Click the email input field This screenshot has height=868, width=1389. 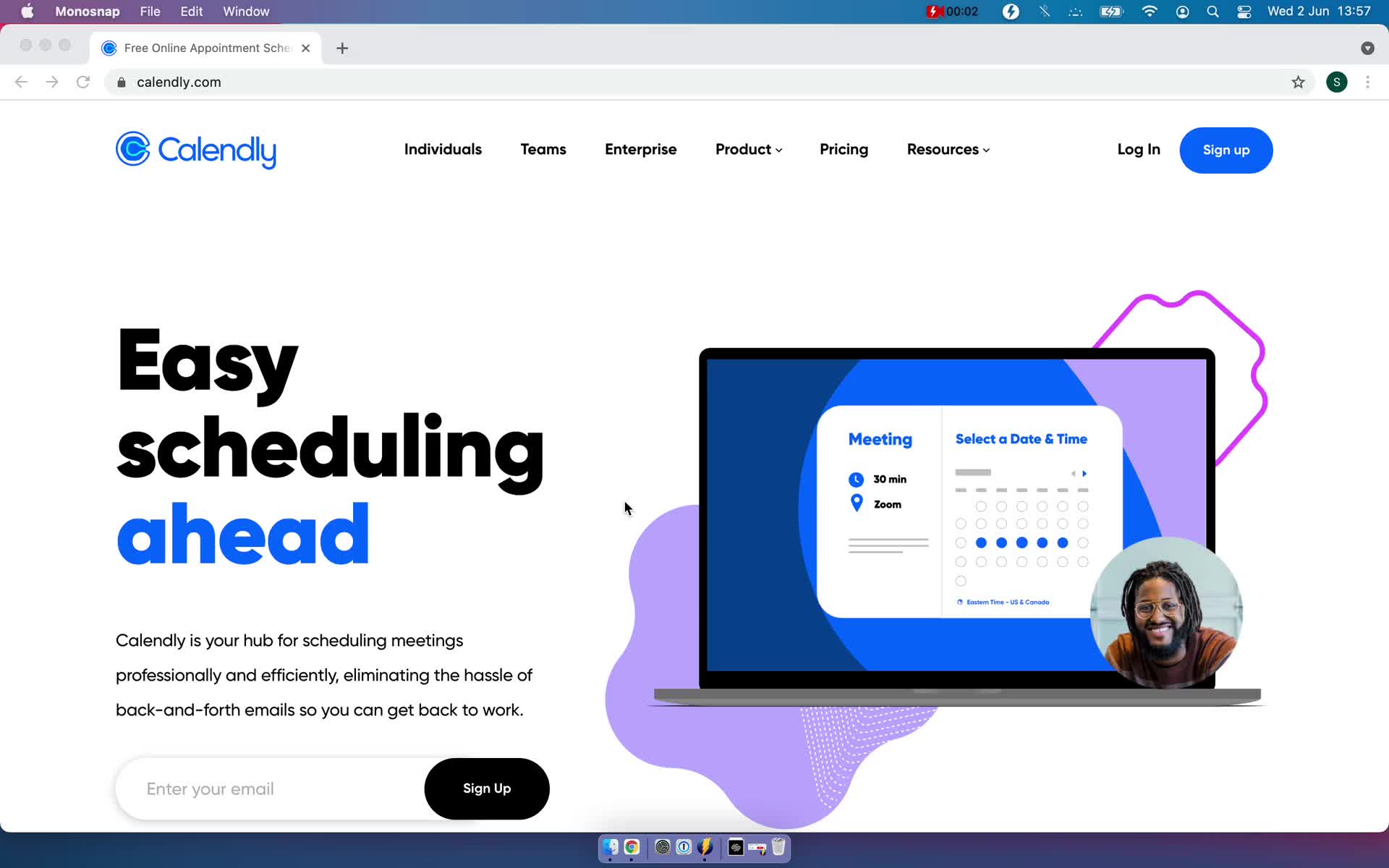[x=276, y=788]
